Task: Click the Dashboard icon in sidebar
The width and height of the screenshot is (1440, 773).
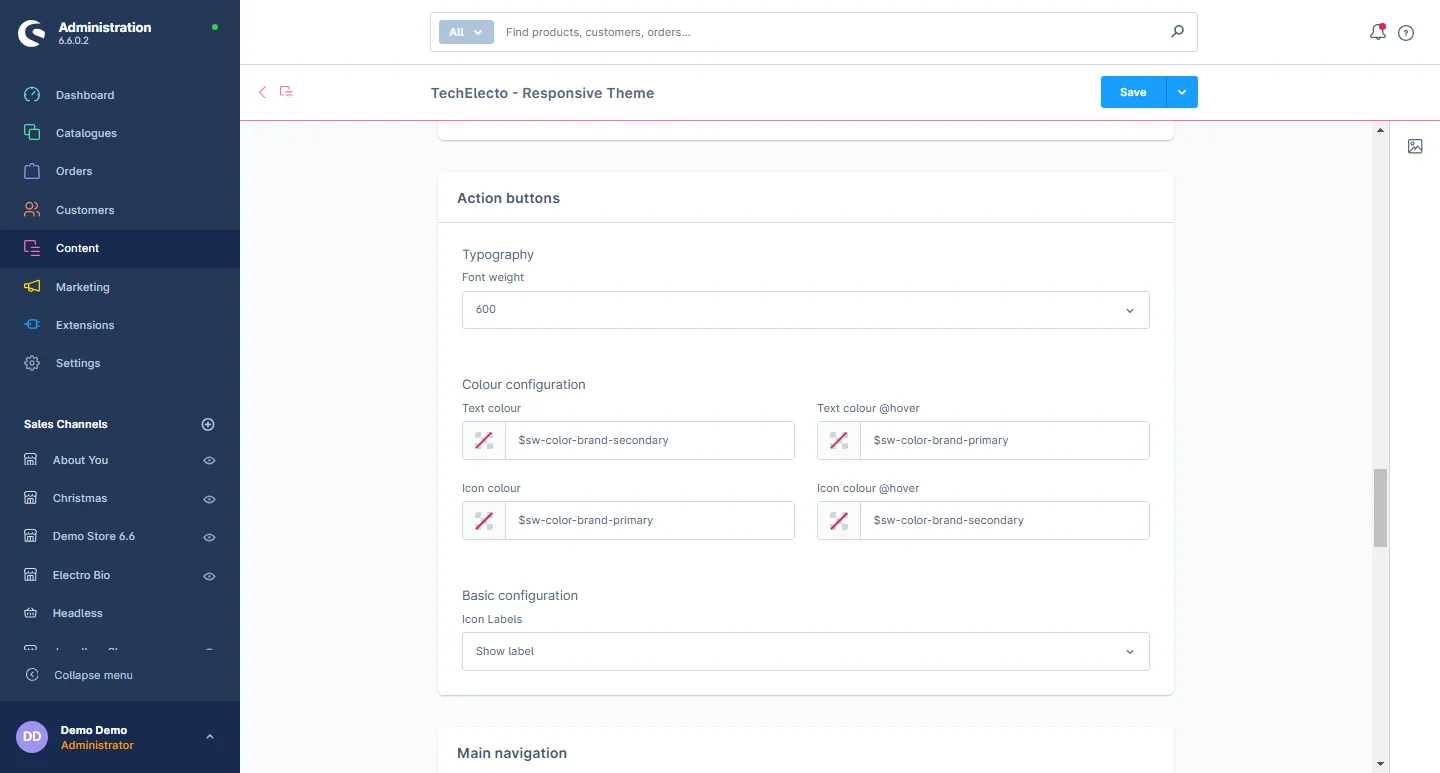Action: coord(32,95)
